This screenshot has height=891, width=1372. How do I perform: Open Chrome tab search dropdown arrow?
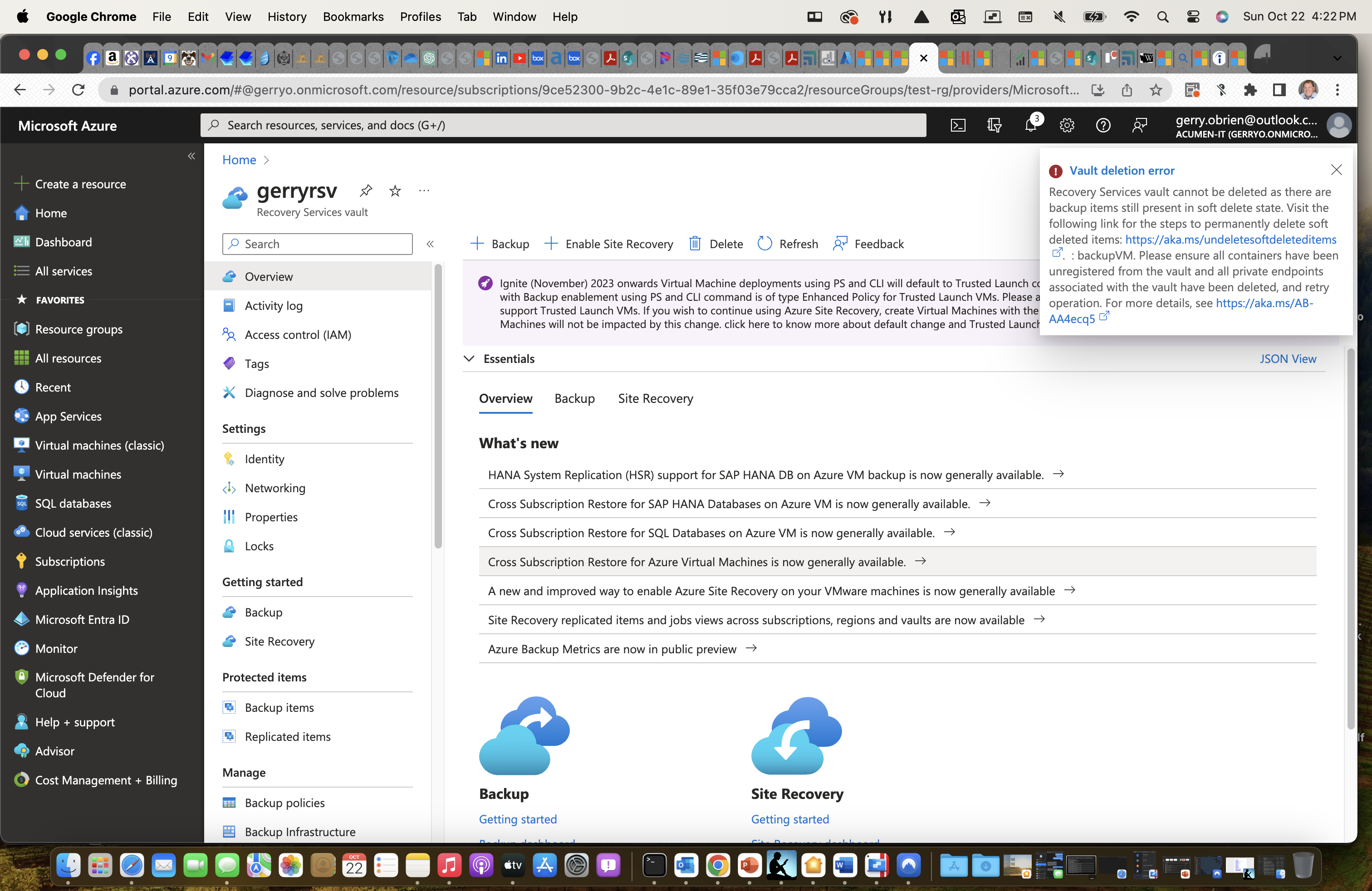tap(1337, 58)
